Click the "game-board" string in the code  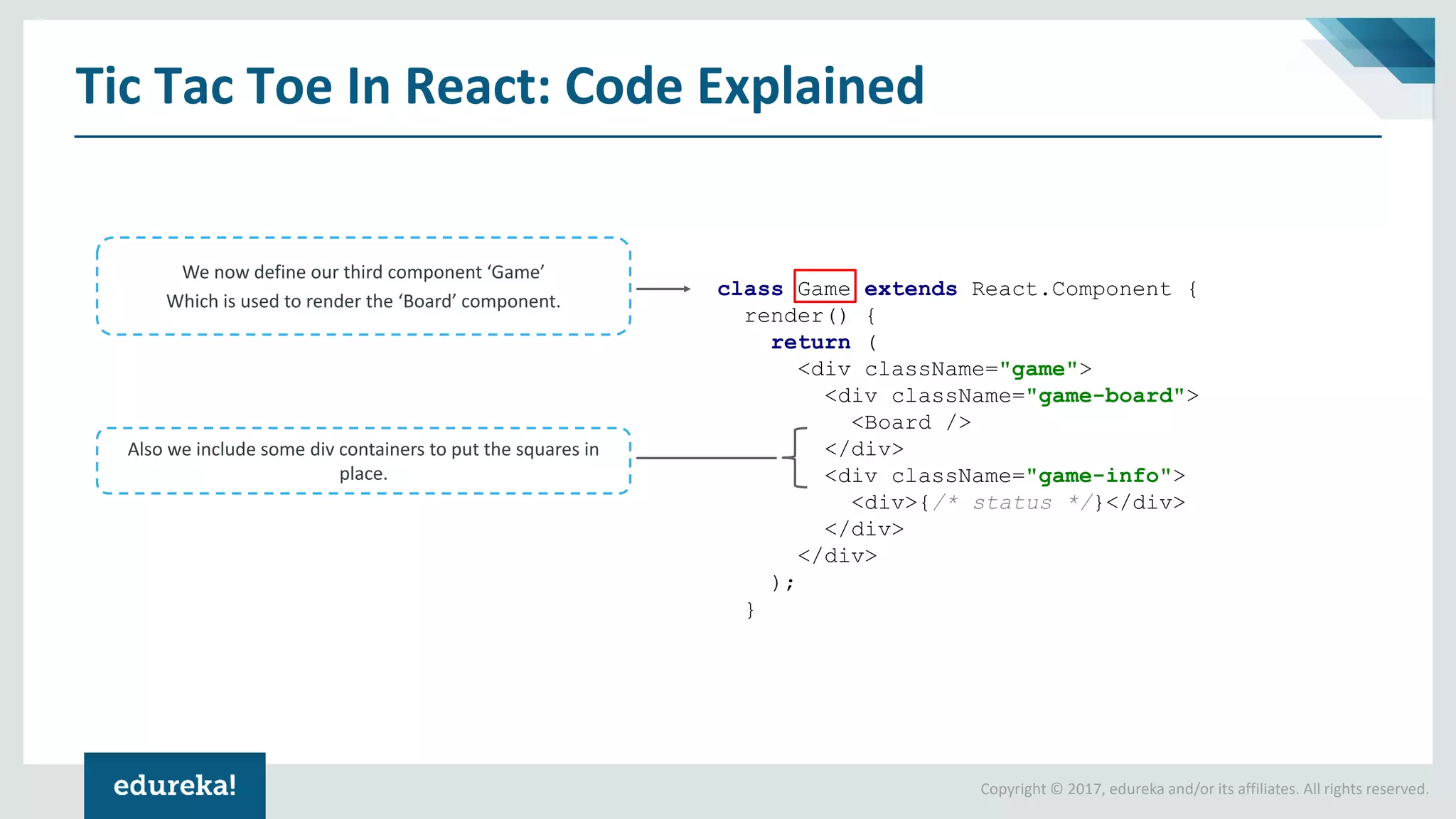(x=1106, y=395)
